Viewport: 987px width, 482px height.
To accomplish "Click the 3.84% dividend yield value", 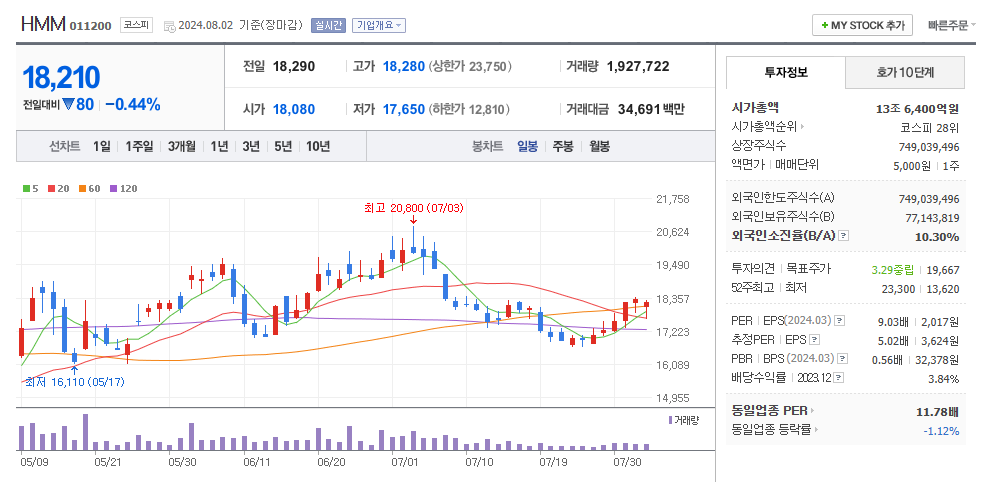I will click(943, 379).
